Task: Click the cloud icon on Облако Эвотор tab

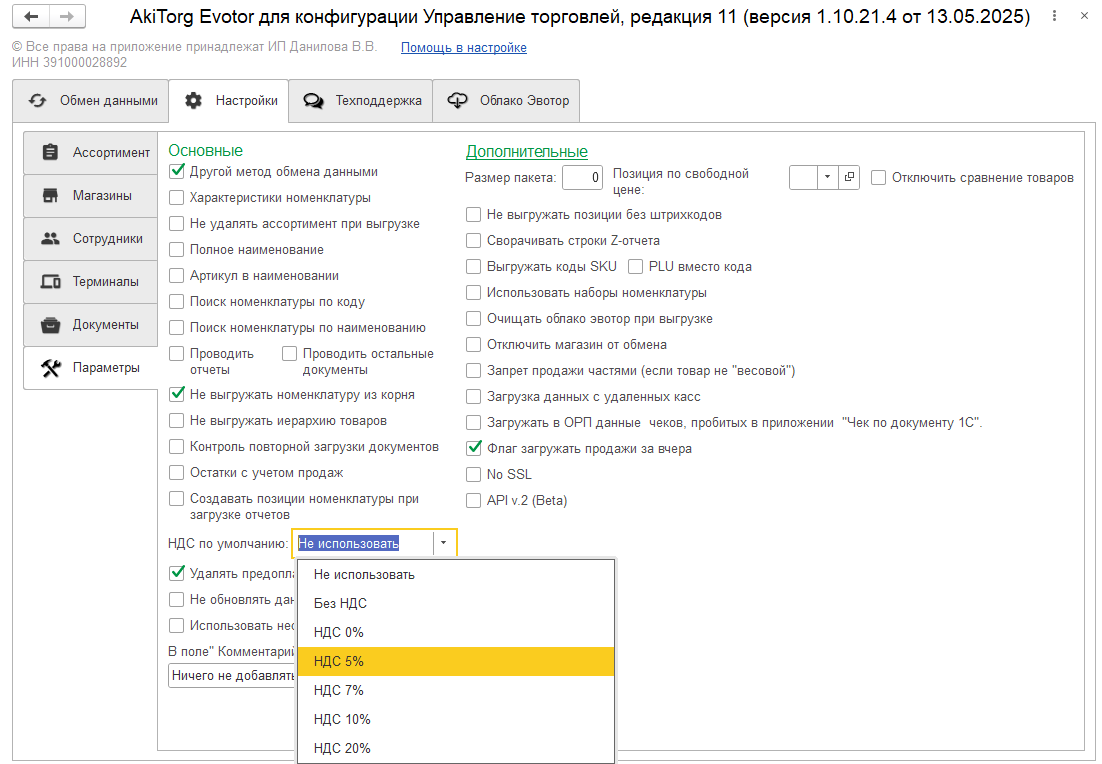Action: tap(458, 101)
